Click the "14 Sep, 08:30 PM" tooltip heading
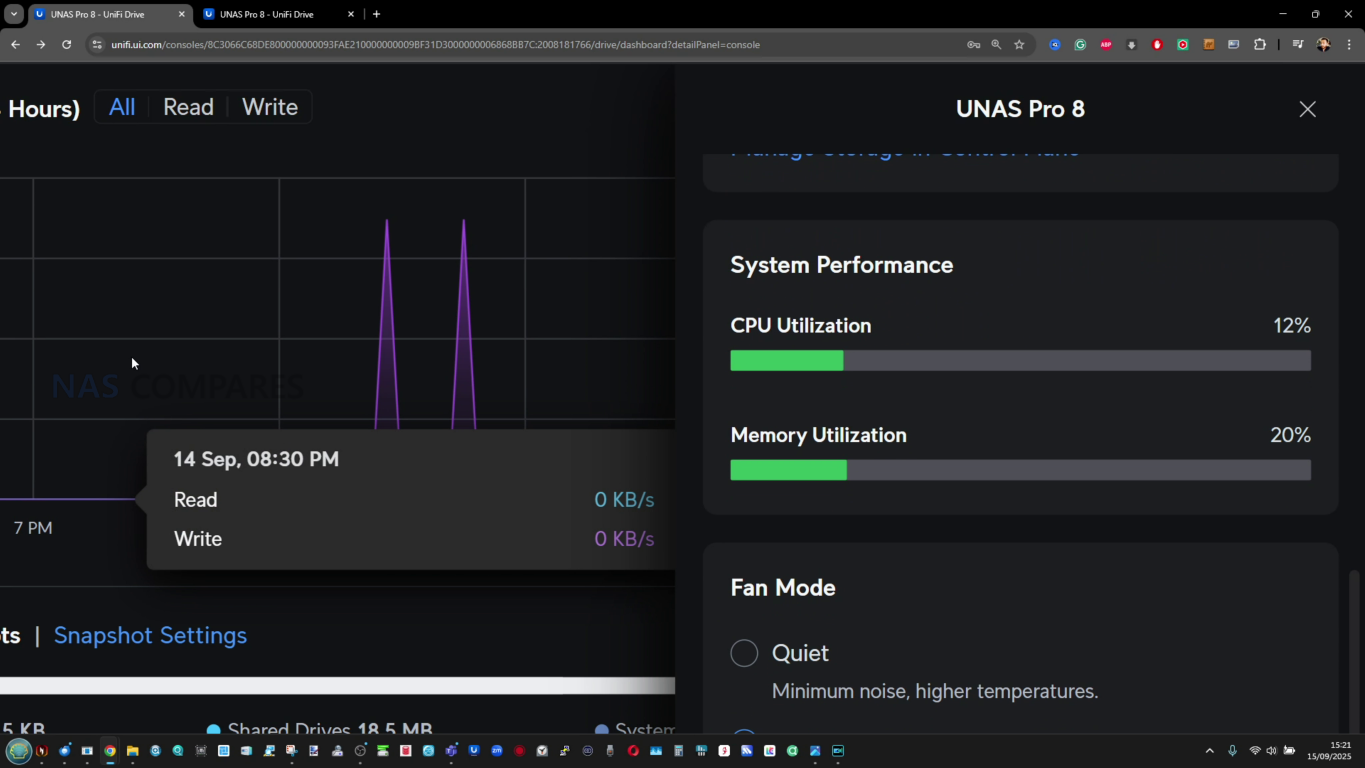1365x768 pixels. pos(256,459)
